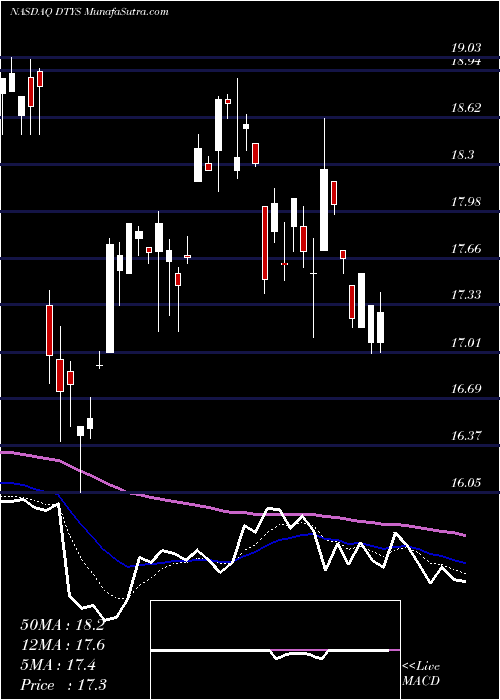Select the 16.69 price axis label
Viewport: 500px width, 700px height.
(467, 388)
